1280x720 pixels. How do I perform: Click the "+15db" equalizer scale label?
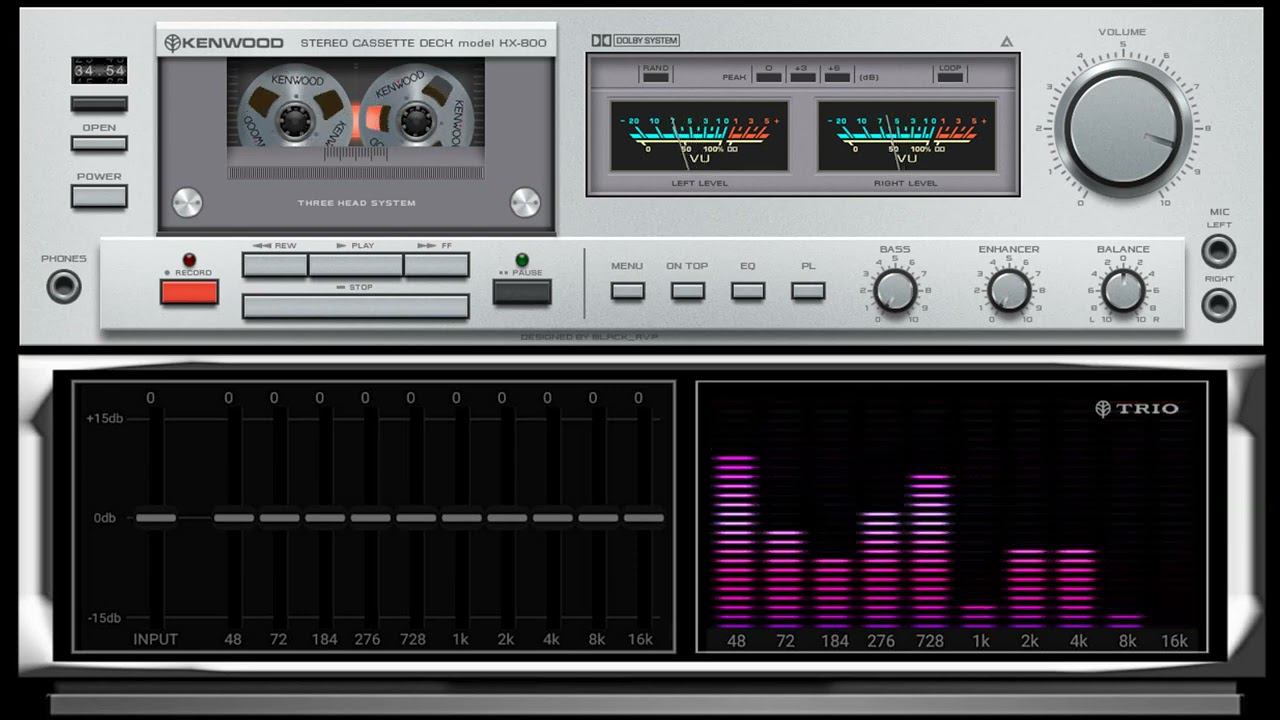pyautogui.click(x=104, y=419)
